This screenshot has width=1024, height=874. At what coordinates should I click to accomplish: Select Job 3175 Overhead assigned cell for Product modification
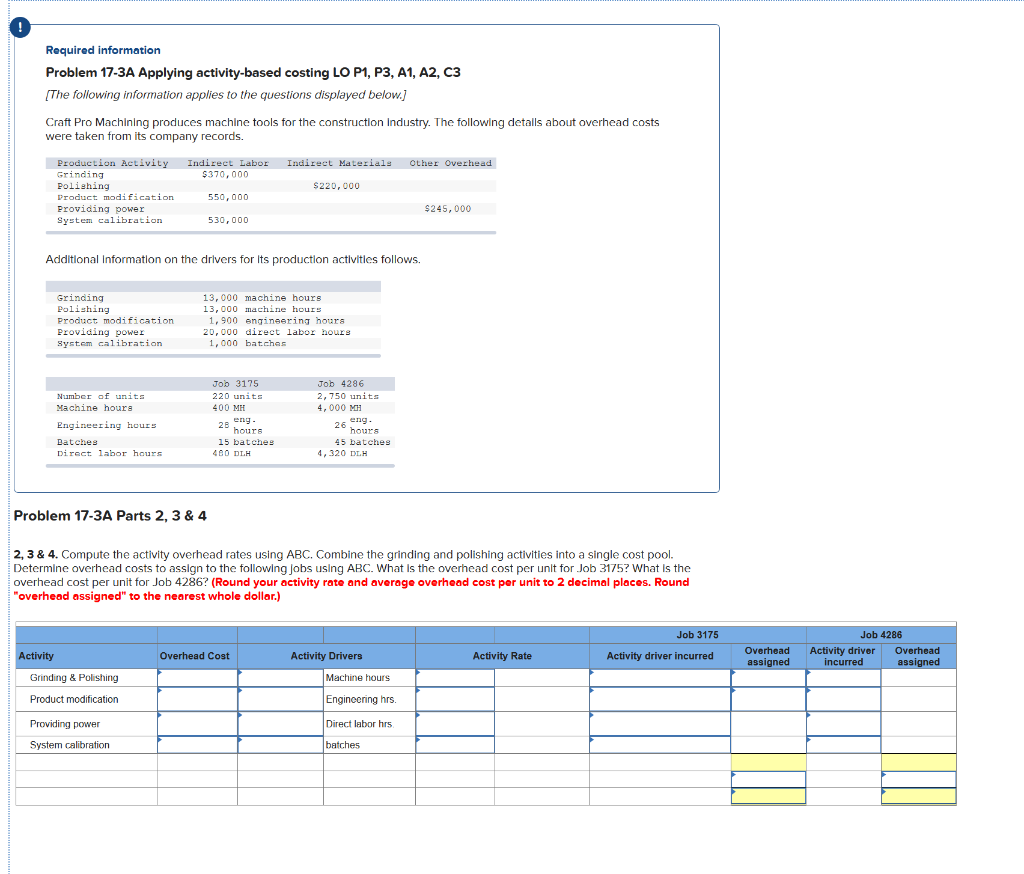point(770,699)
